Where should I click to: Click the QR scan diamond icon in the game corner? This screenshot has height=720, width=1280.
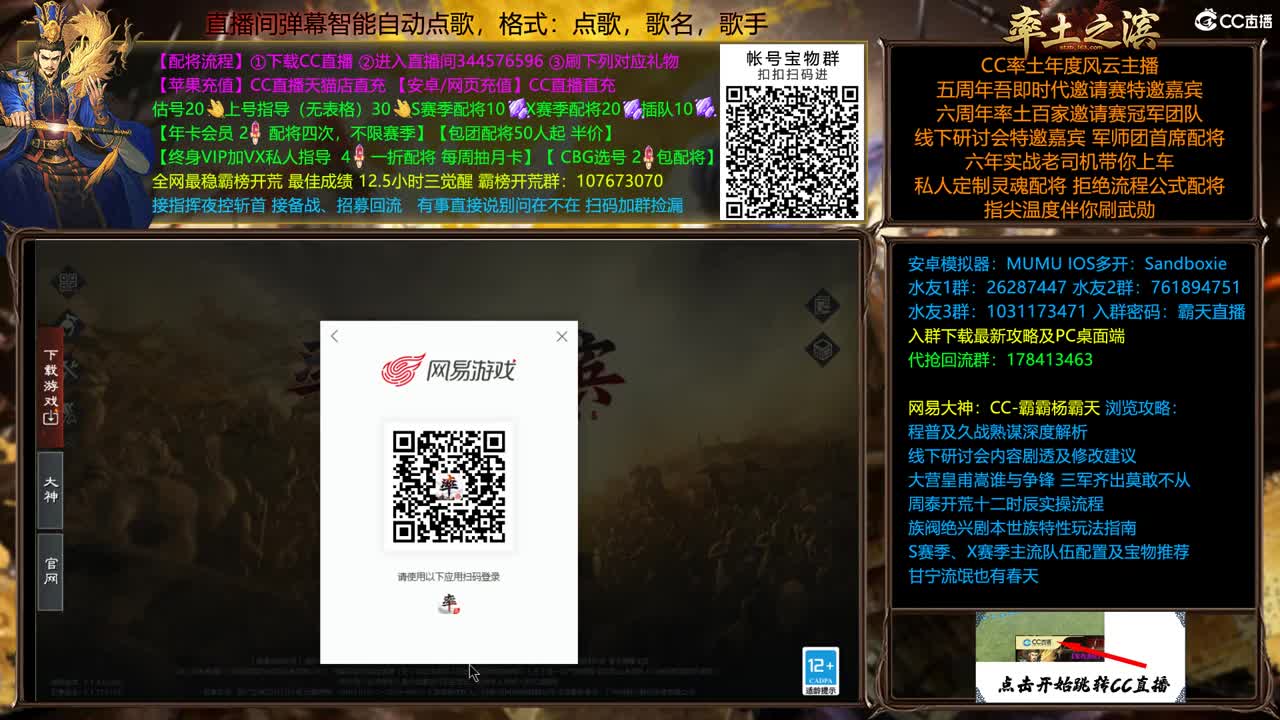(68, 282)
